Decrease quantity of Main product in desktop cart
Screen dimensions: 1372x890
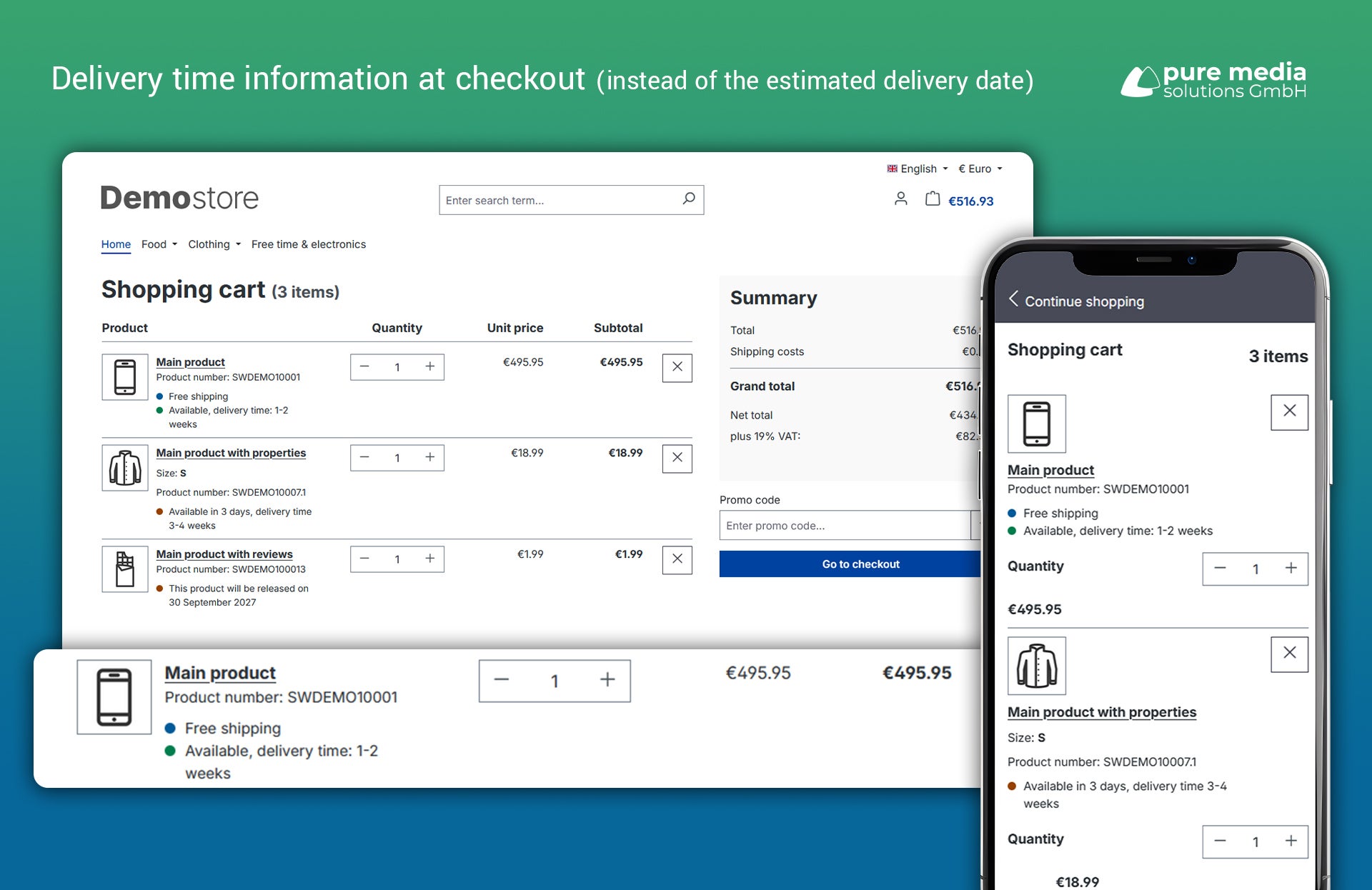(364, 366)
